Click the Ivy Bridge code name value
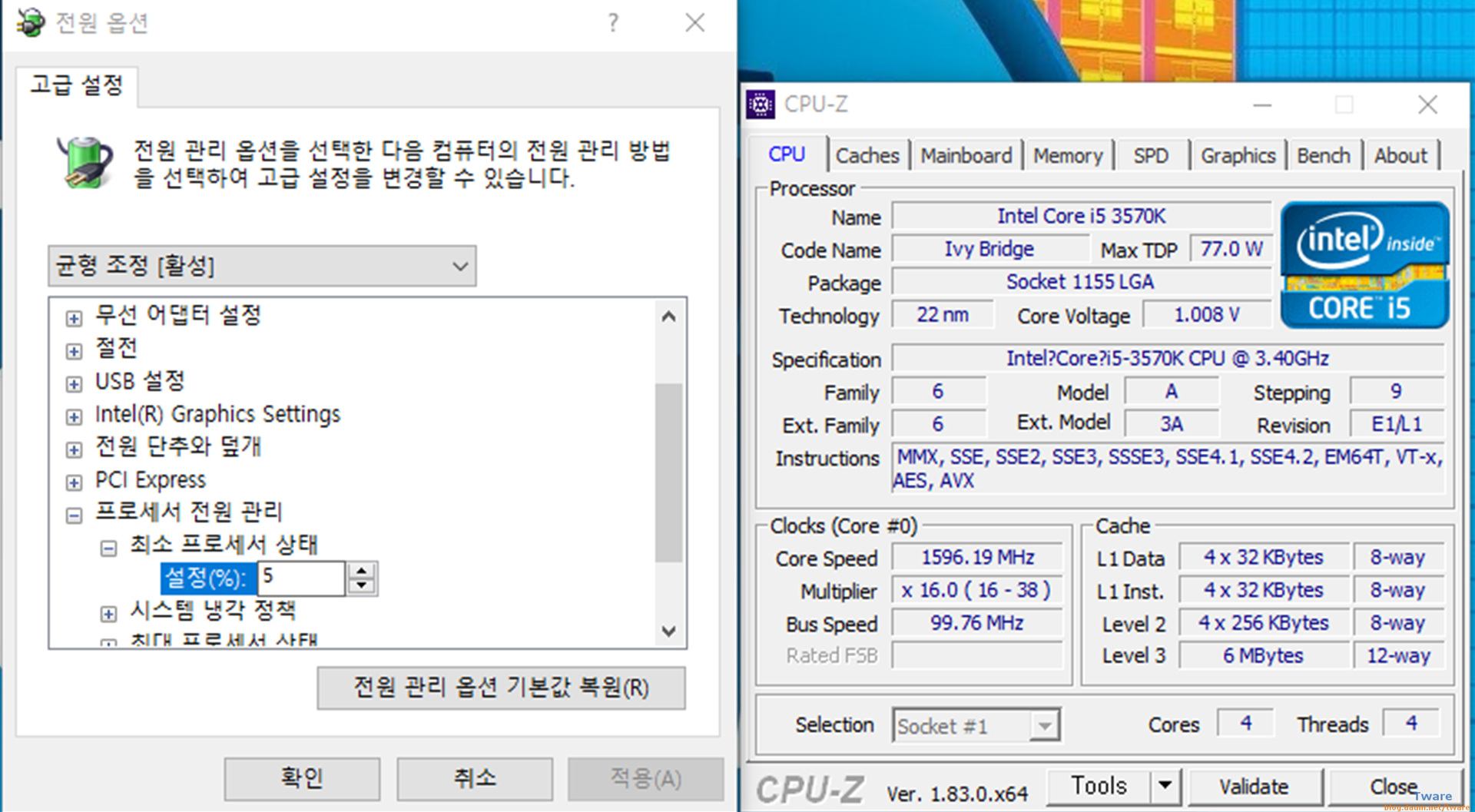This screenshot has height=812, width=1475. tap(989, 250)
